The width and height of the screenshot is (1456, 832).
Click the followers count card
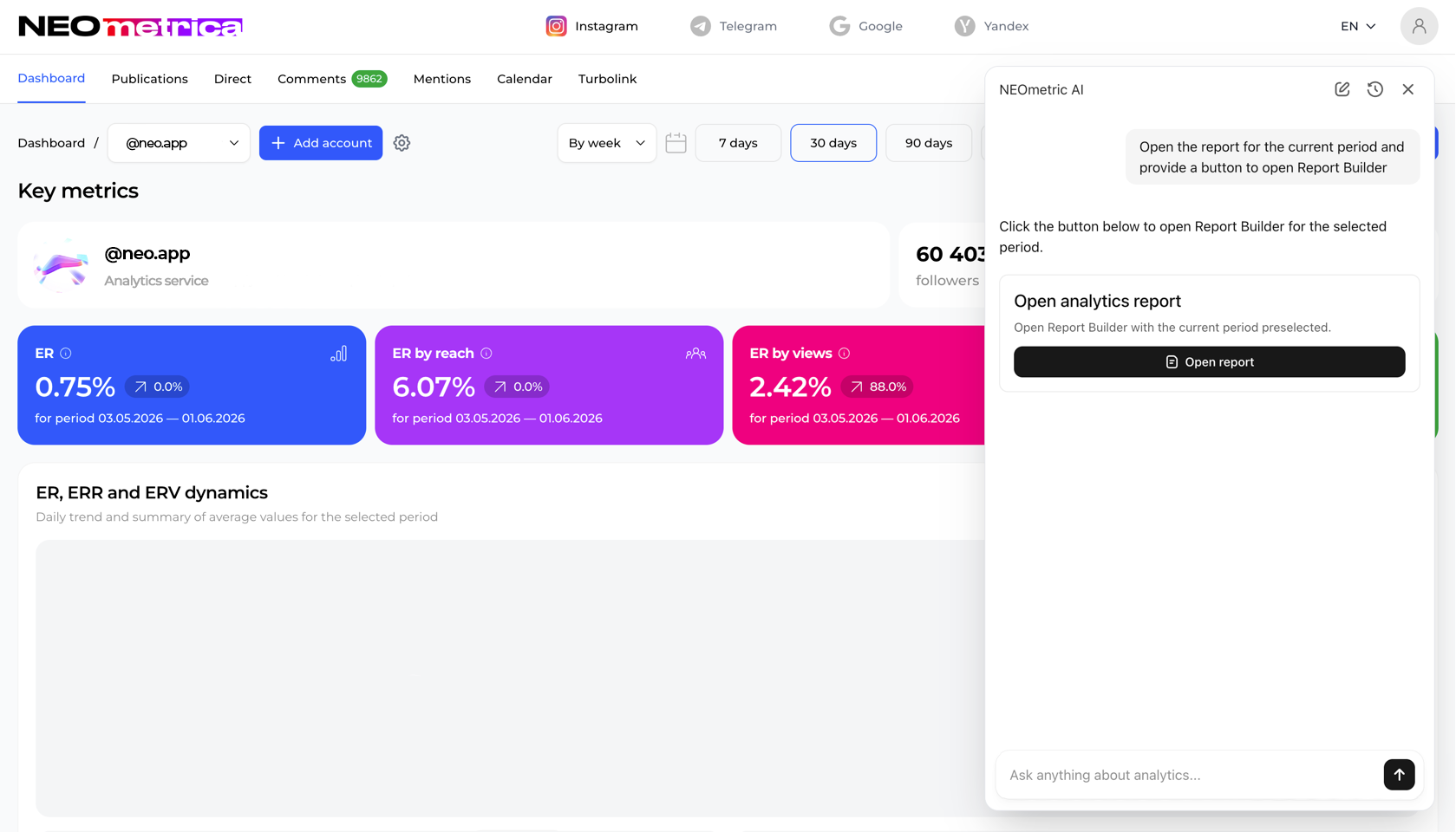point(943,265)
